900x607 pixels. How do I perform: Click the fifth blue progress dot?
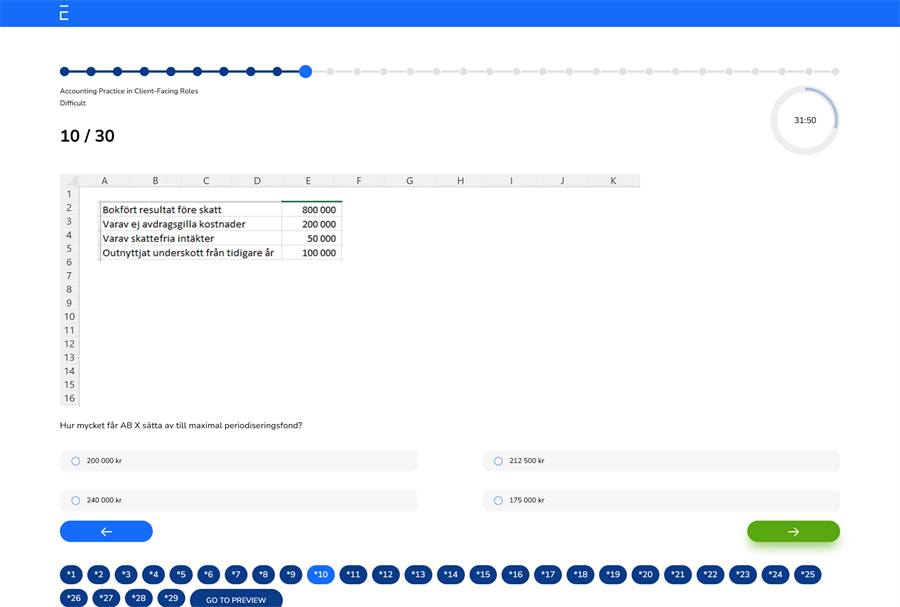pyautogui.click(x=170, y=71)
